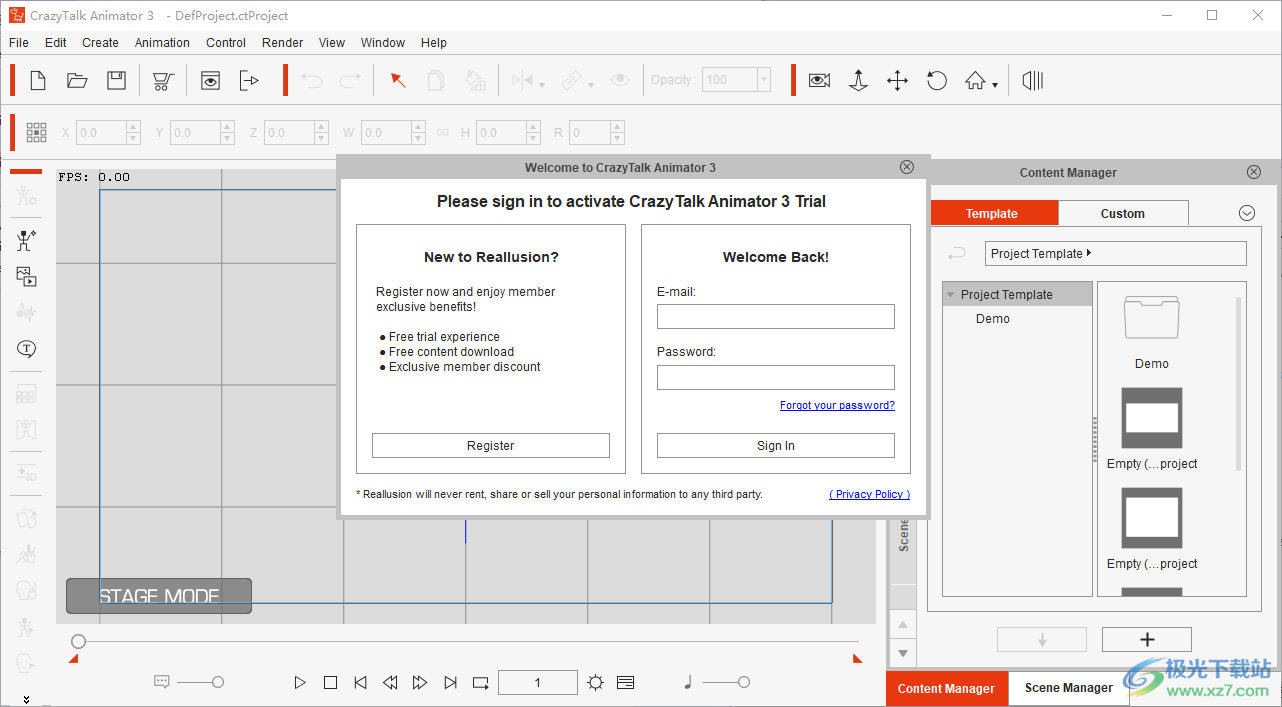Click the Stop button
Viewport: 1282px width, 707px height.
pos(330,683)
